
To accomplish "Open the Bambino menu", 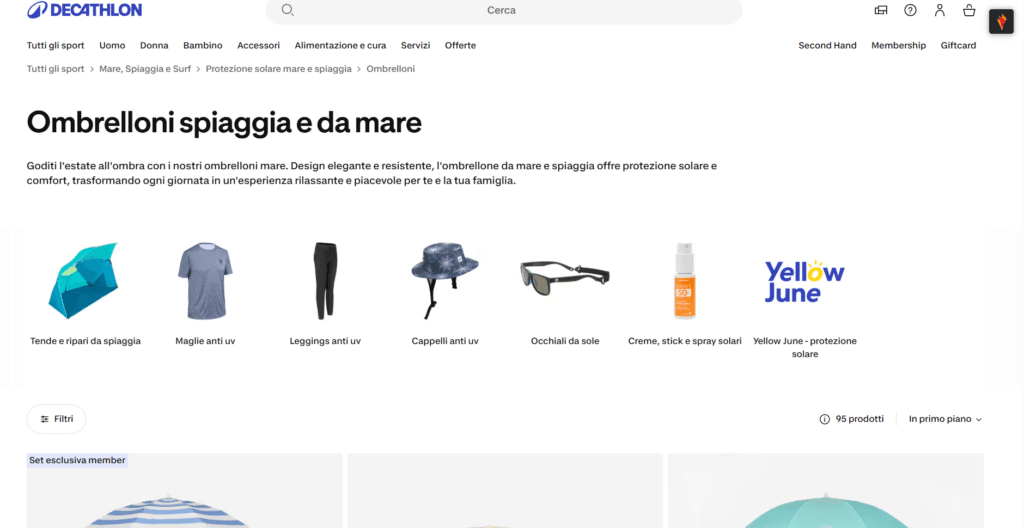I will [202, 45].
